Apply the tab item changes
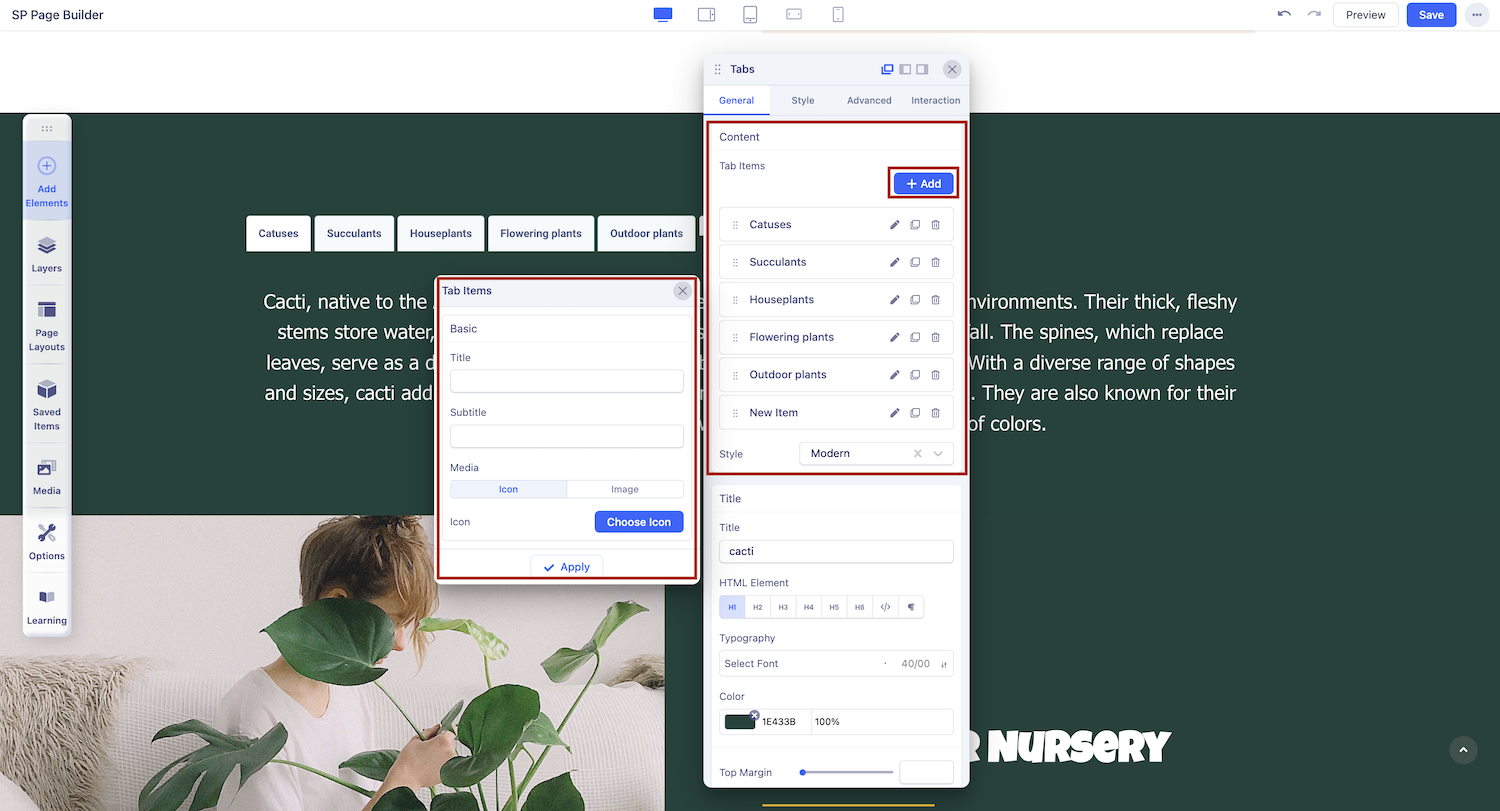The height and width of the screenshot is (811, 1500). pos(567,567)
